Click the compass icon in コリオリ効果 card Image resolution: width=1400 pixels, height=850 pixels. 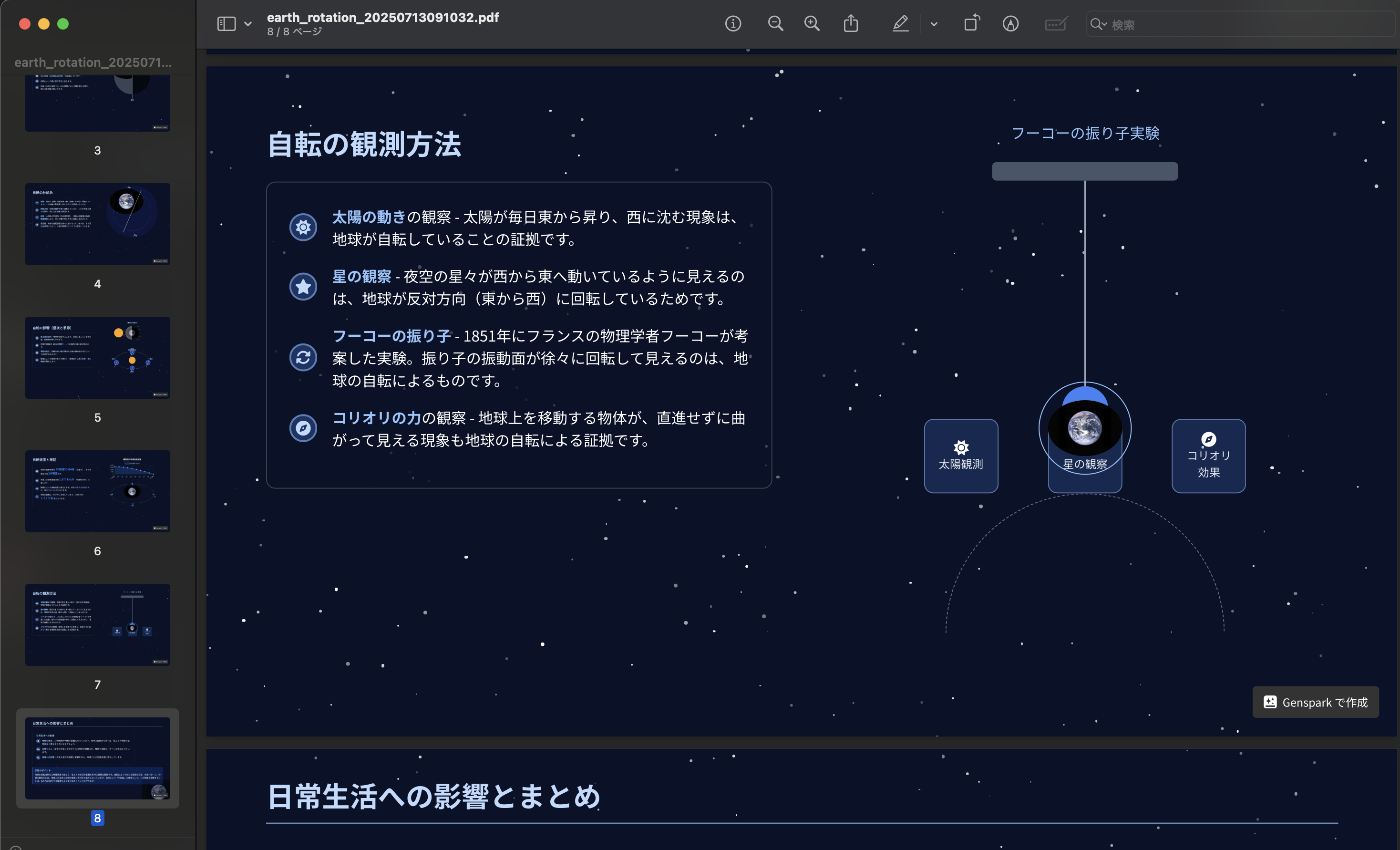point(1208,439)
